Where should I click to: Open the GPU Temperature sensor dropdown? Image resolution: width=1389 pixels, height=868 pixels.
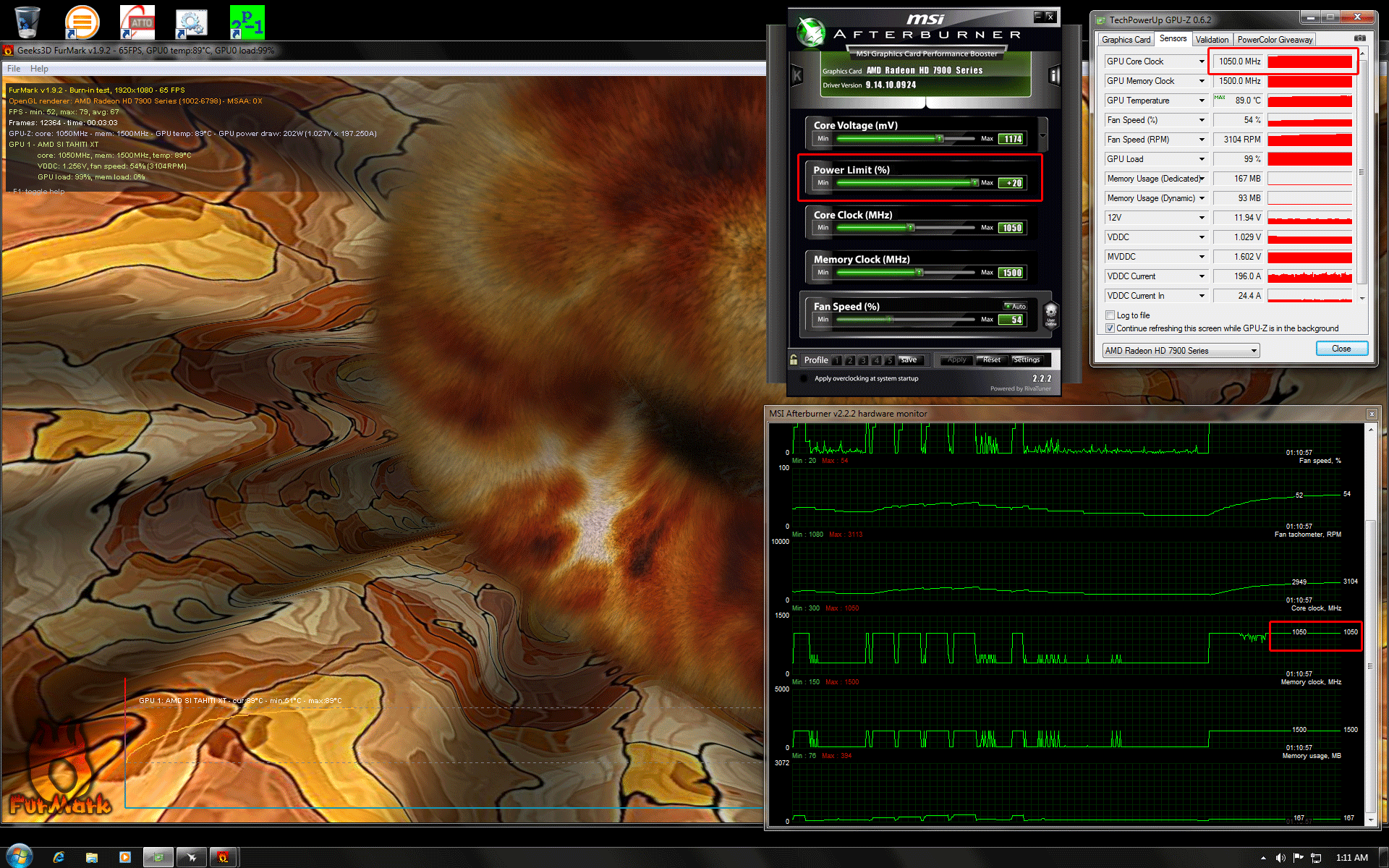[1202, 101]
